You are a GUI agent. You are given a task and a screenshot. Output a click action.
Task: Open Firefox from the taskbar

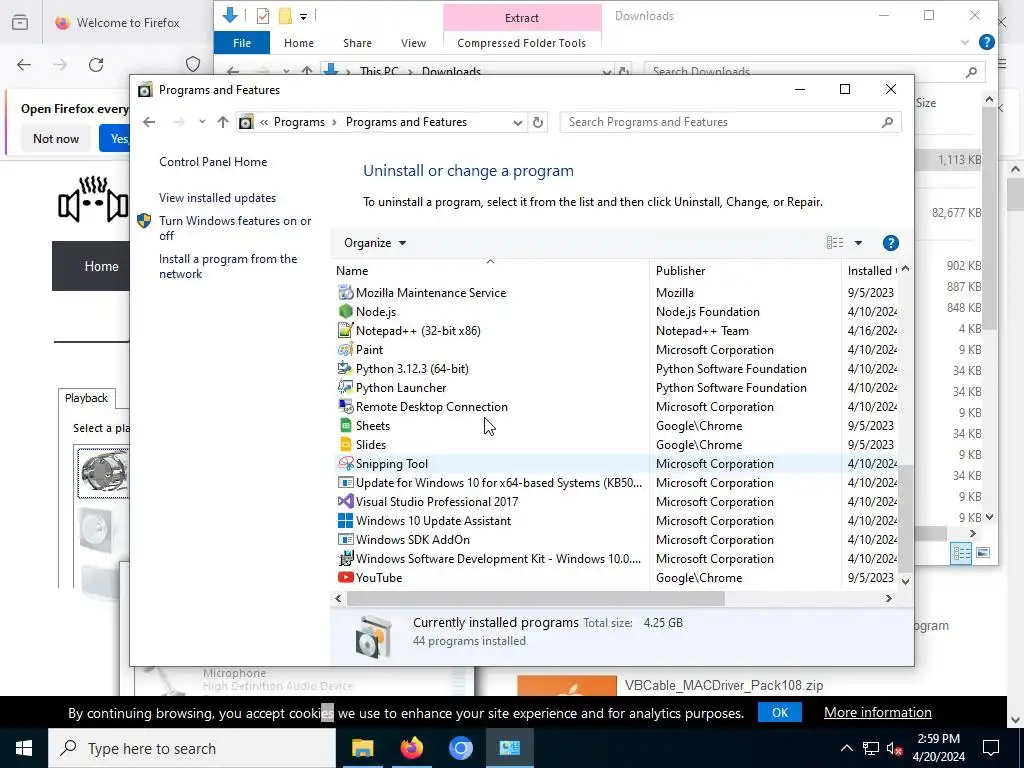point(411,748)
